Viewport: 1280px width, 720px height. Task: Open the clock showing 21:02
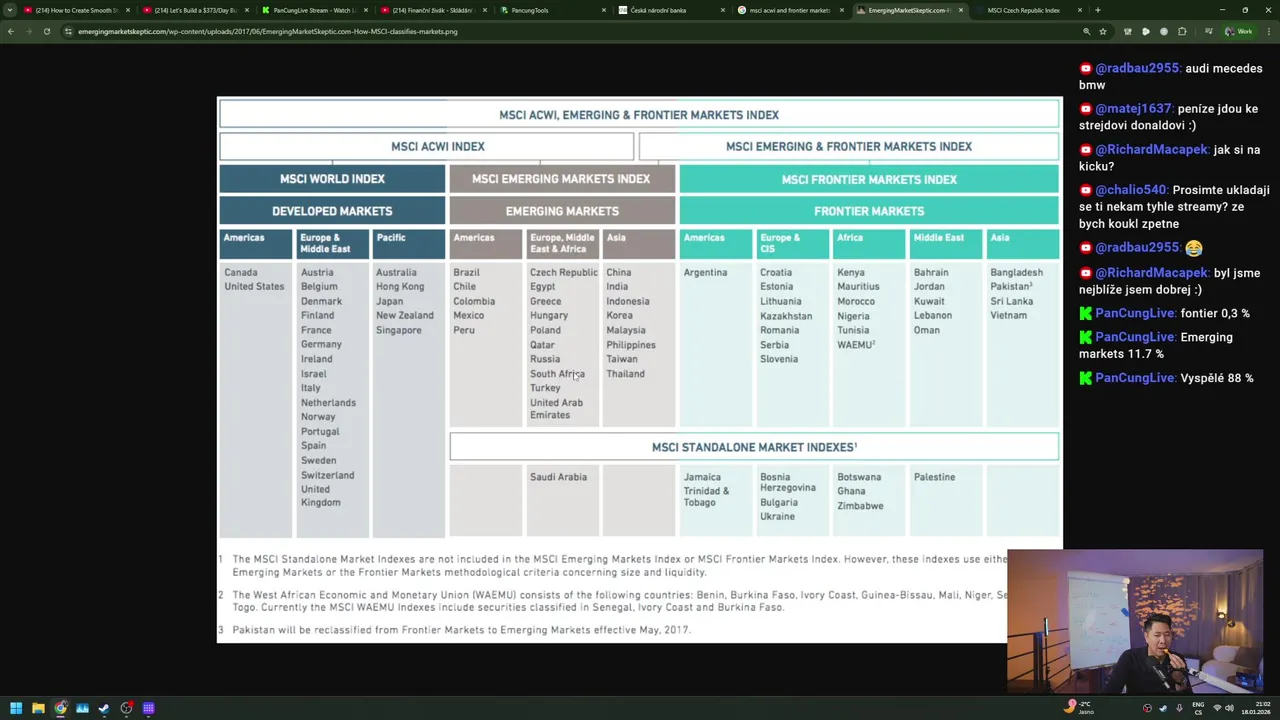[1254, 708]
